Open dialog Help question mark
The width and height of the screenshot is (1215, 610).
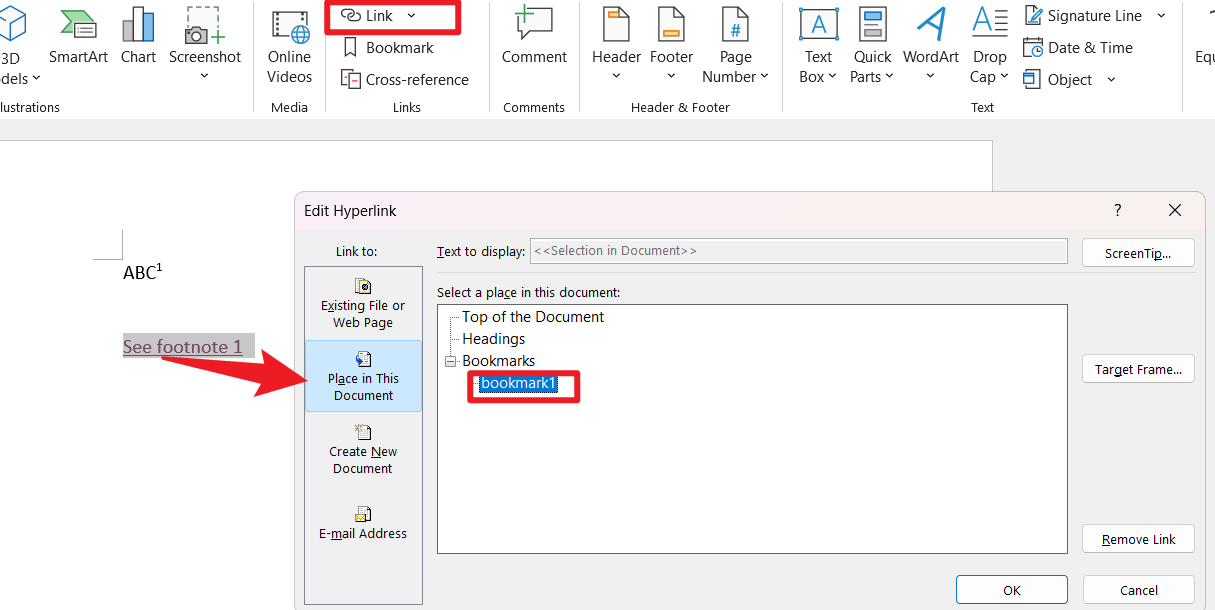(1117, 210)
